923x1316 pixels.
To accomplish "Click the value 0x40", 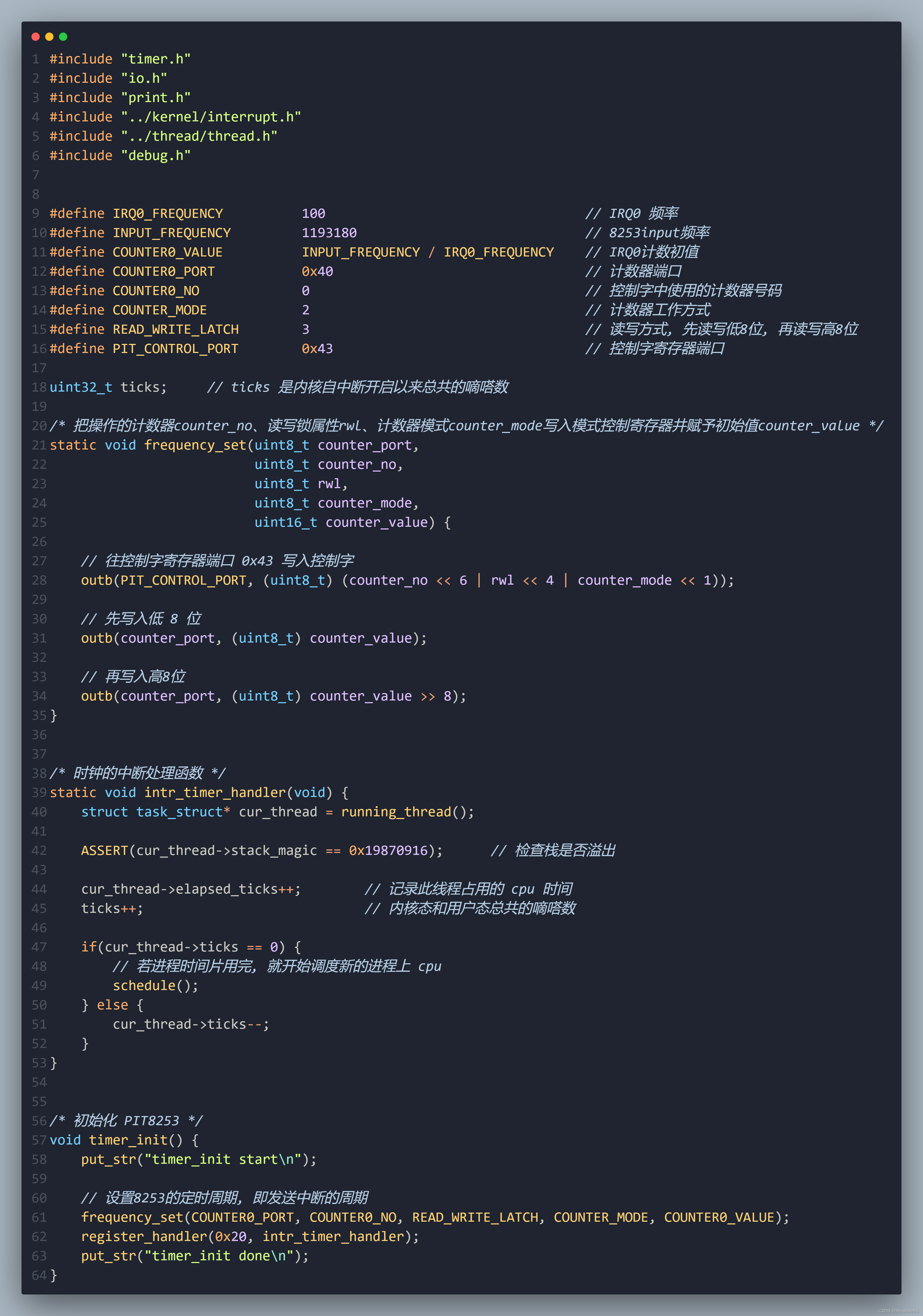I will 317,272.
